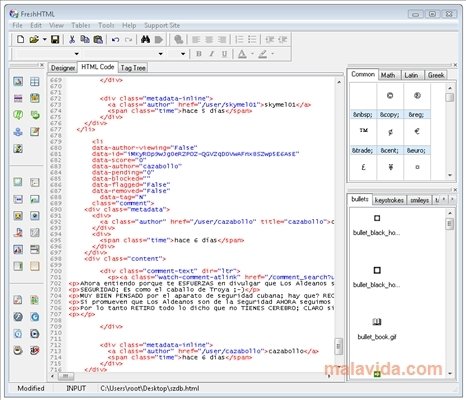466x400 pixels.
Task: Select the Greek symbols tab
Action: click(x=436, y=75)
